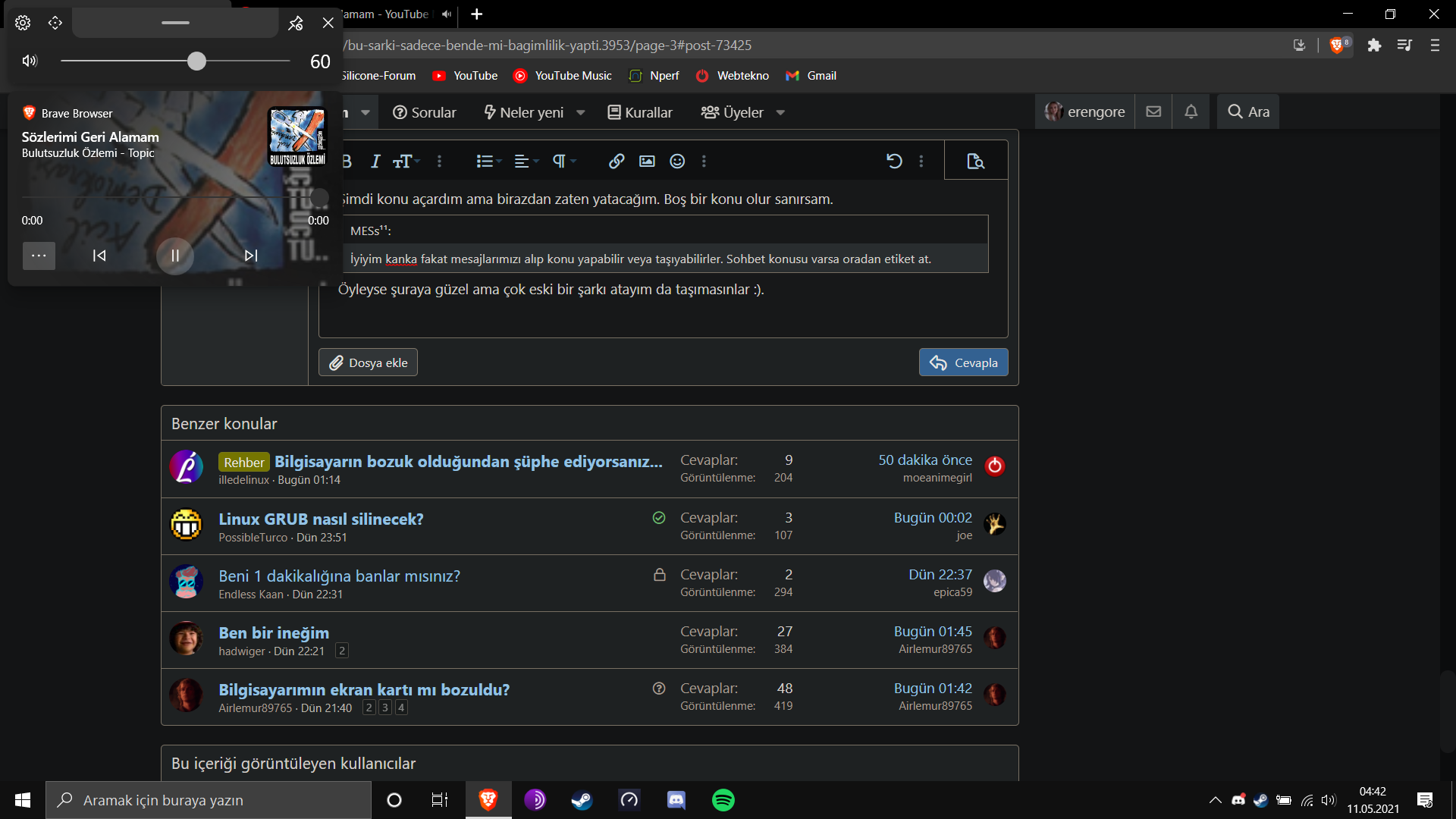Click the Cevapla reply button

point(964,362)
